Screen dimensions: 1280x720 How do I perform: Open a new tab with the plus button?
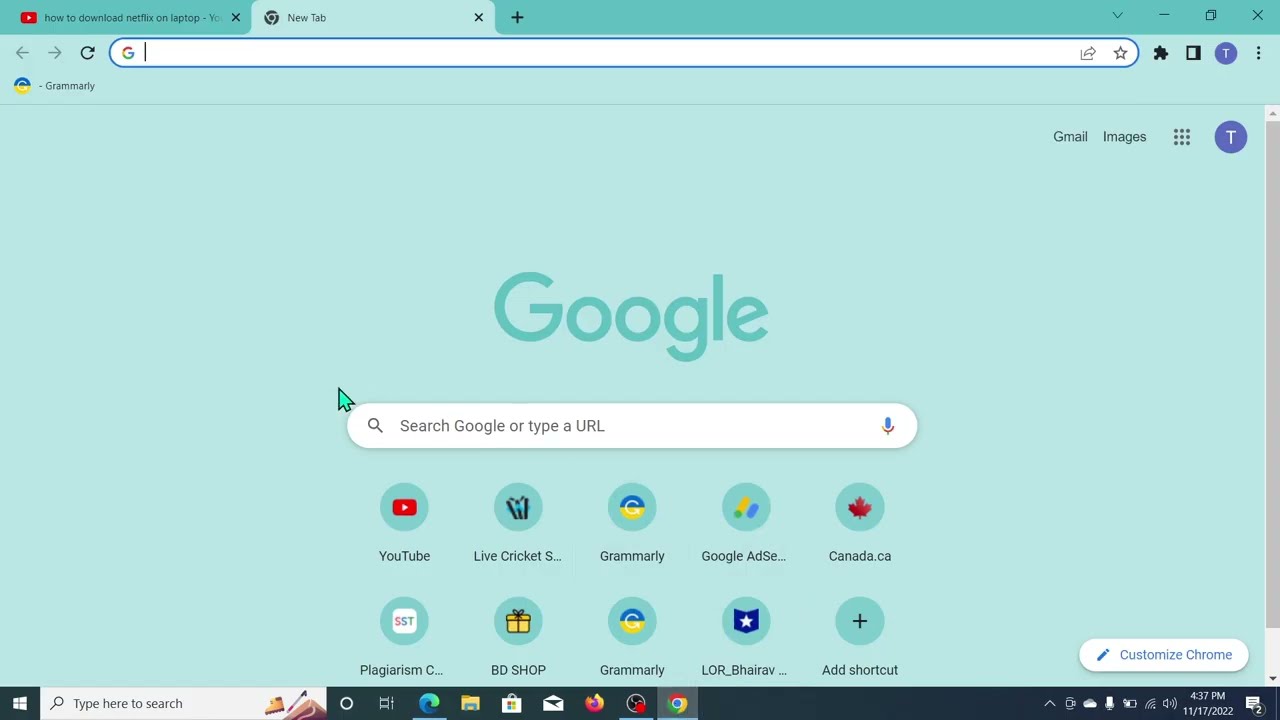point(517,17)
